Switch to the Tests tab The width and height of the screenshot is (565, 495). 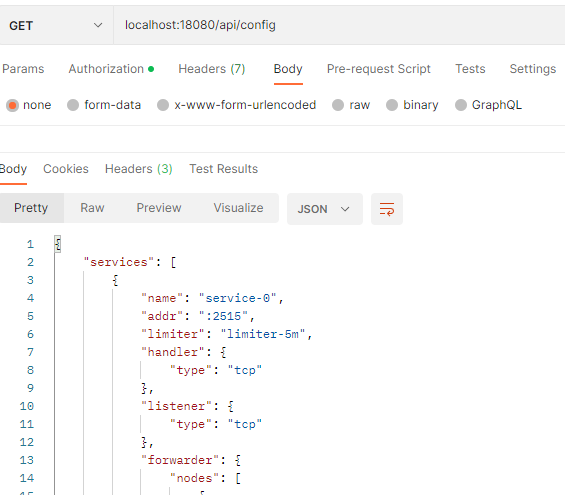coord(470,69)
